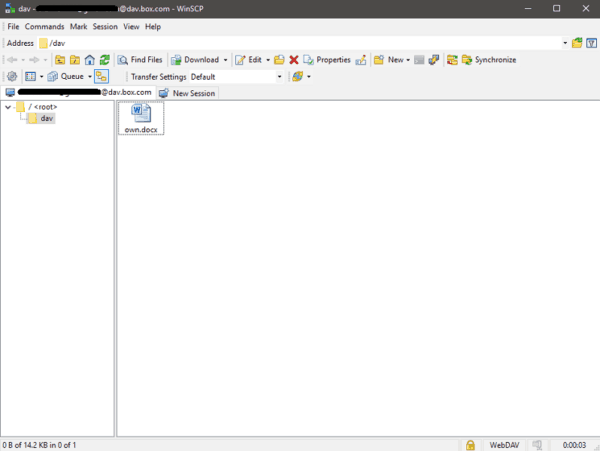Open the New dropdown arrow
Viewport: 600px width, 451px height.
point(408,60)
